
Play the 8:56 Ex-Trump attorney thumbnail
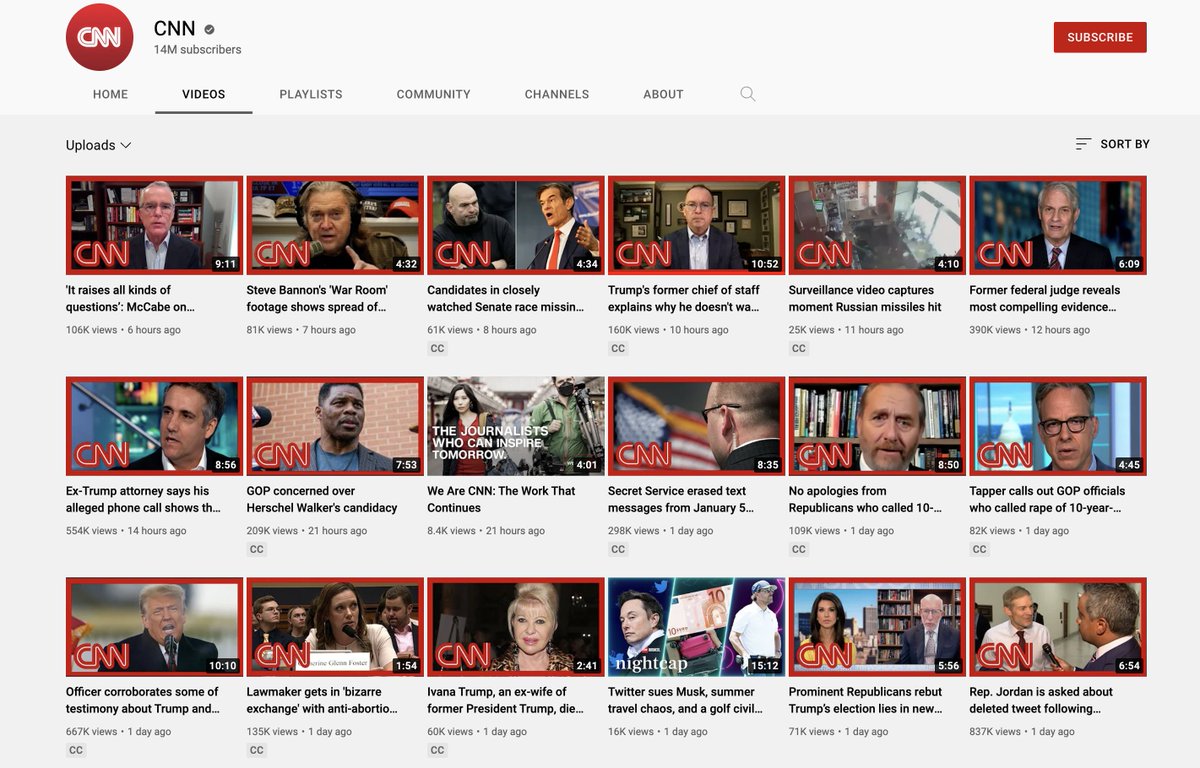(154, 426)
